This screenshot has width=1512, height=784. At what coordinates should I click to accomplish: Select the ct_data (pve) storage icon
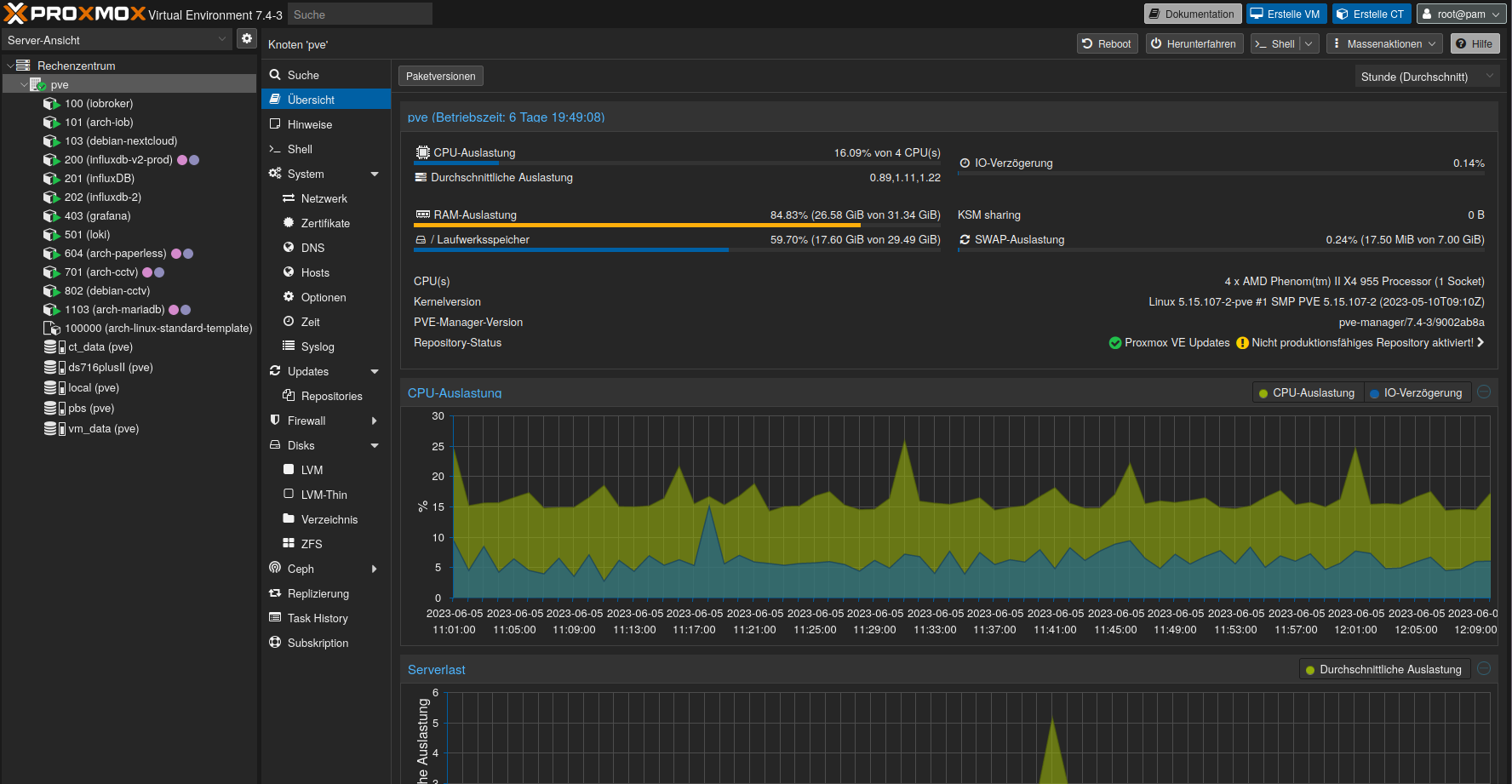pos(54,347)
